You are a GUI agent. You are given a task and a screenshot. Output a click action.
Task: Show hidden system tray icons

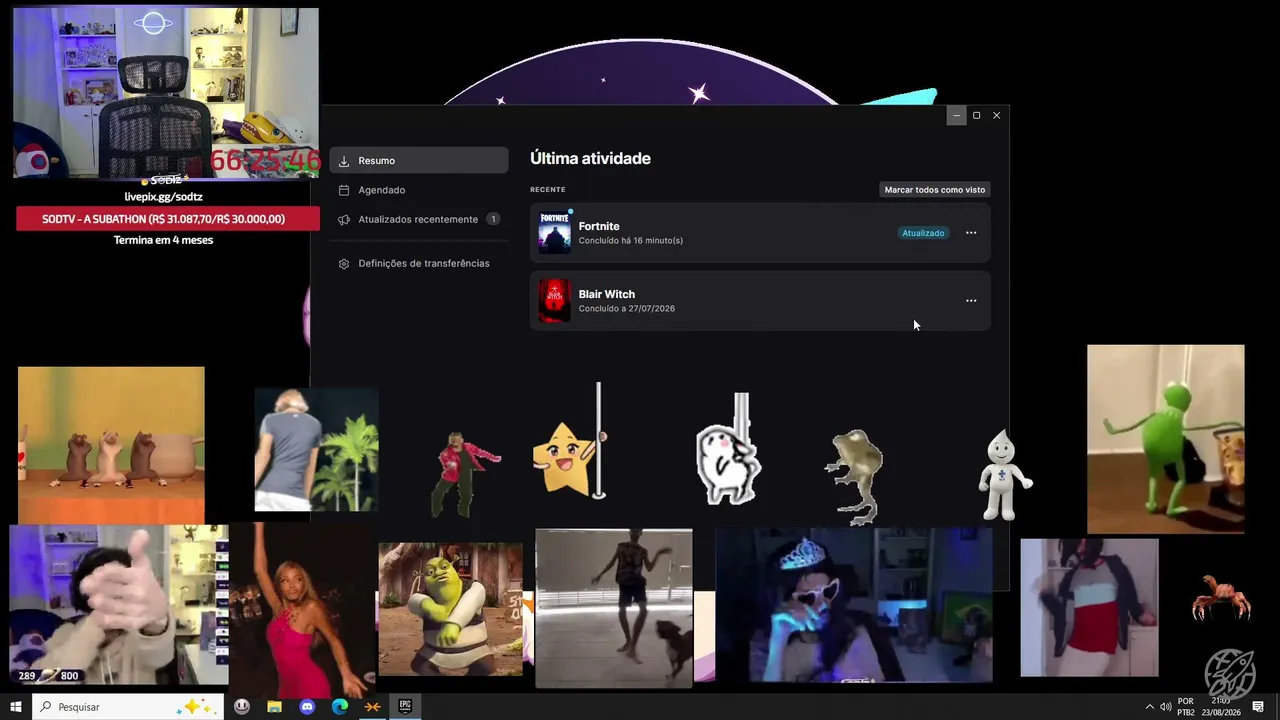point(1149,707)
